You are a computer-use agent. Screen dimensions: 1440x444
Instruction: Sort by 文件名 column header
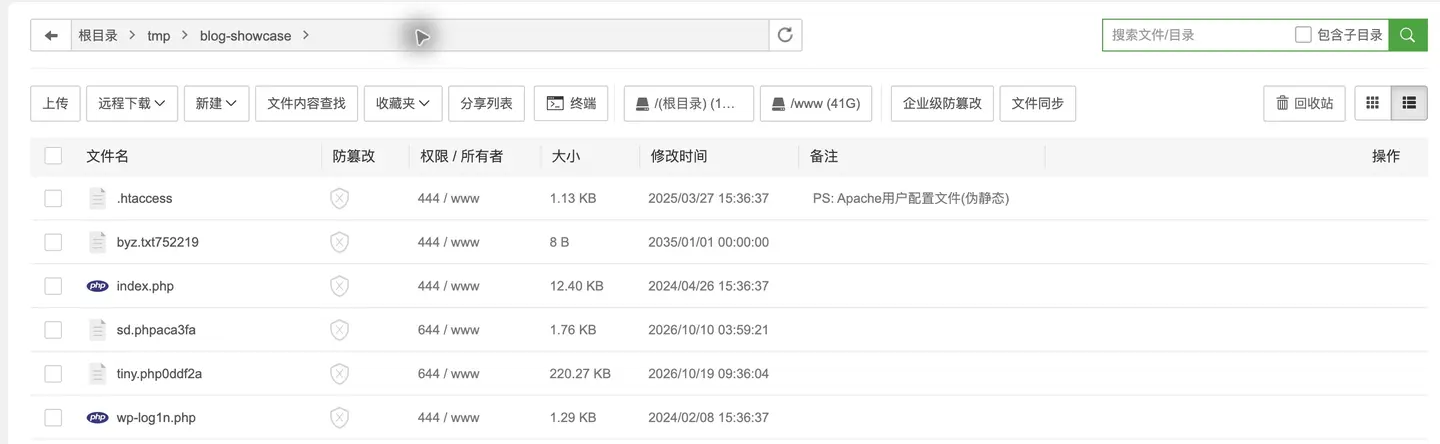108,156
